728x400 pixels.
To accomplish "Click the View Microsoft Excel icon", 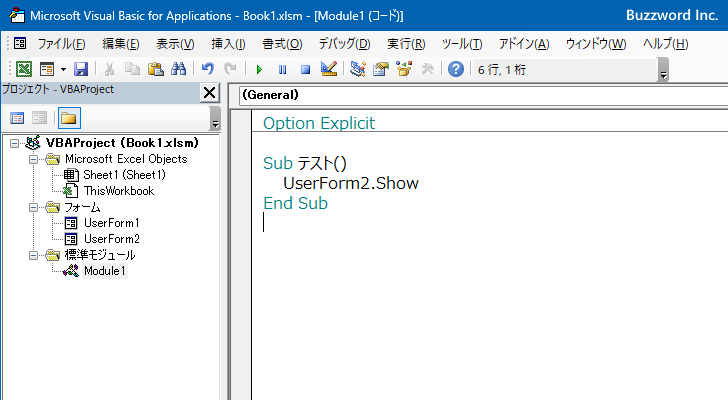I will tap(24, 69).
